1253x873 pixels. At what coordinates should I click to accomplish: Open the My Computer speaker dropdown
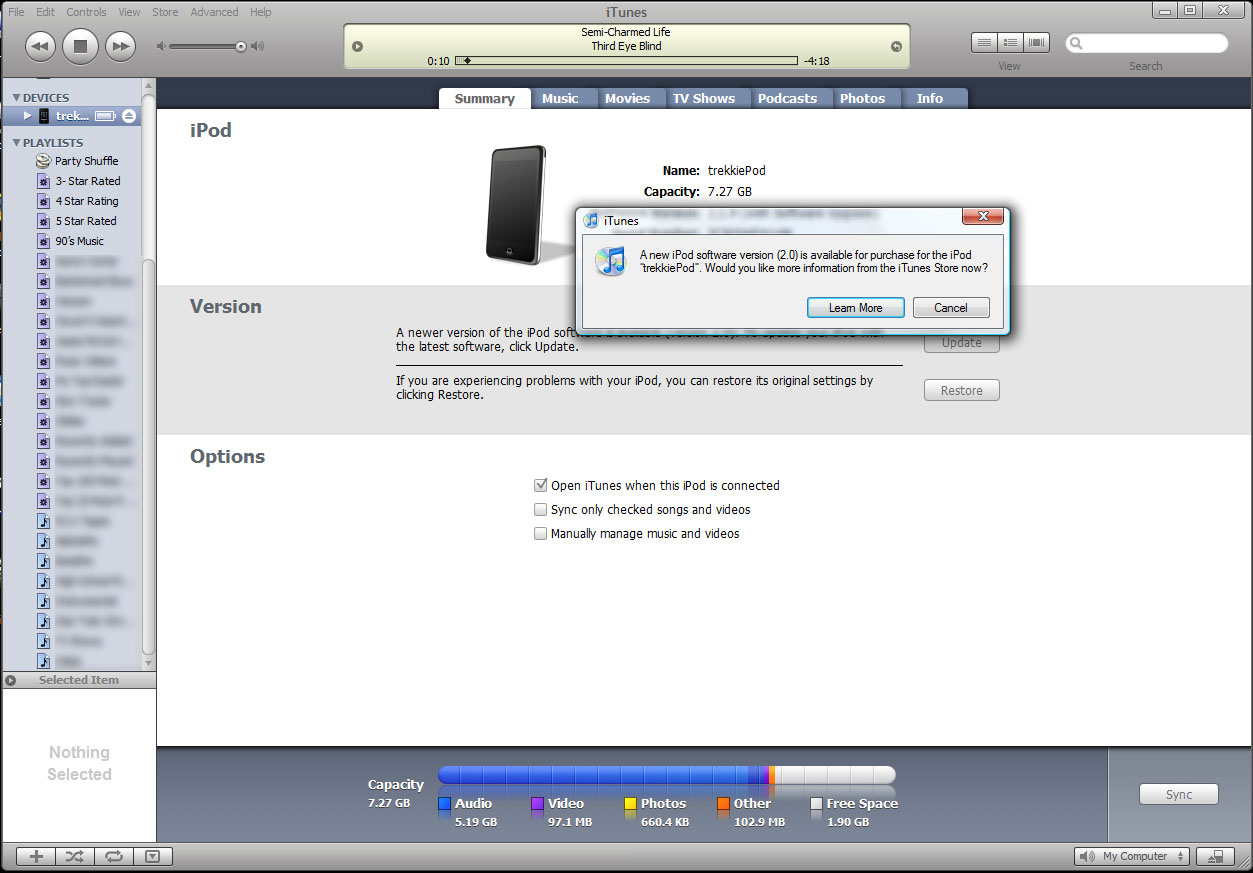1132,856
